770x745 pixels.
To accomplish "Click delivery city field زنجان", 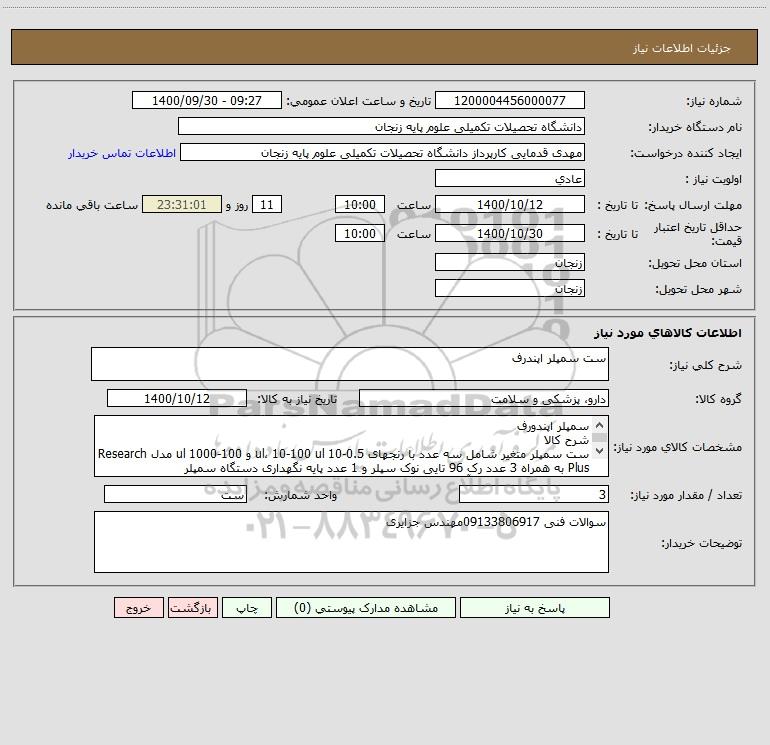I will point(510,288).
